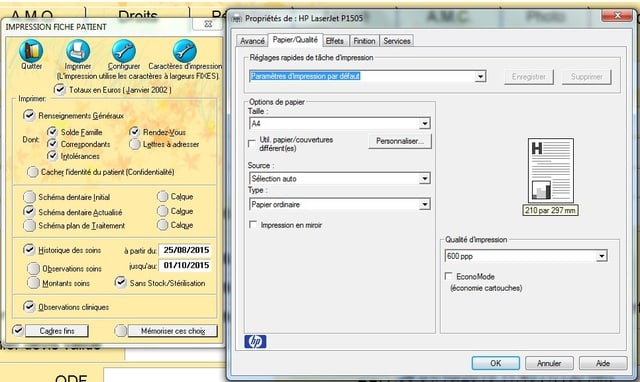
Task: Click the Enregistrer button
Action: point(529,77)
